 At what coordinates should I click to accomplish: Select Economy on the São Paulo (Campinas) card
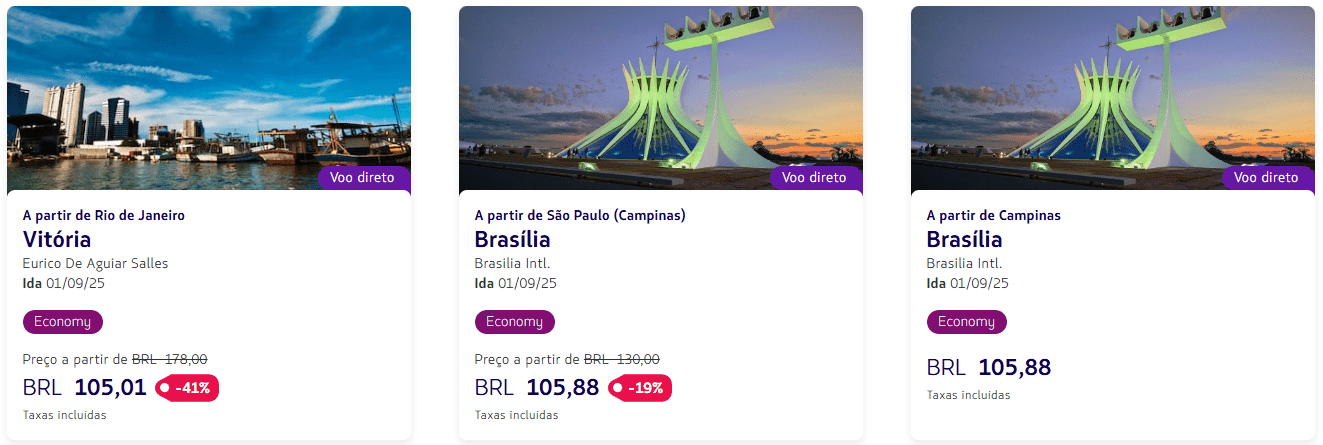pos(514,322)
